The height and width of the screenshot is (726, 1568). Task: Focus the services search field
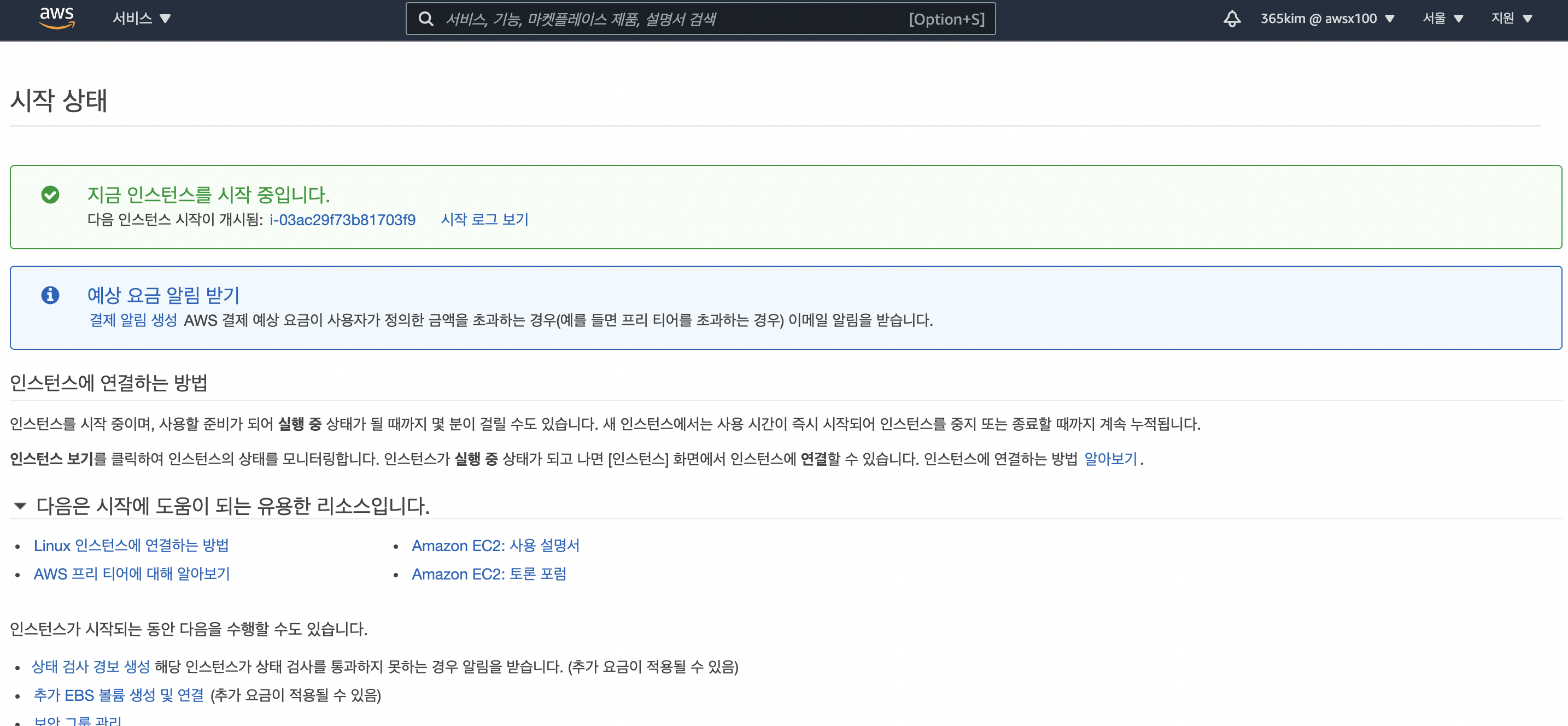(670, 20)
